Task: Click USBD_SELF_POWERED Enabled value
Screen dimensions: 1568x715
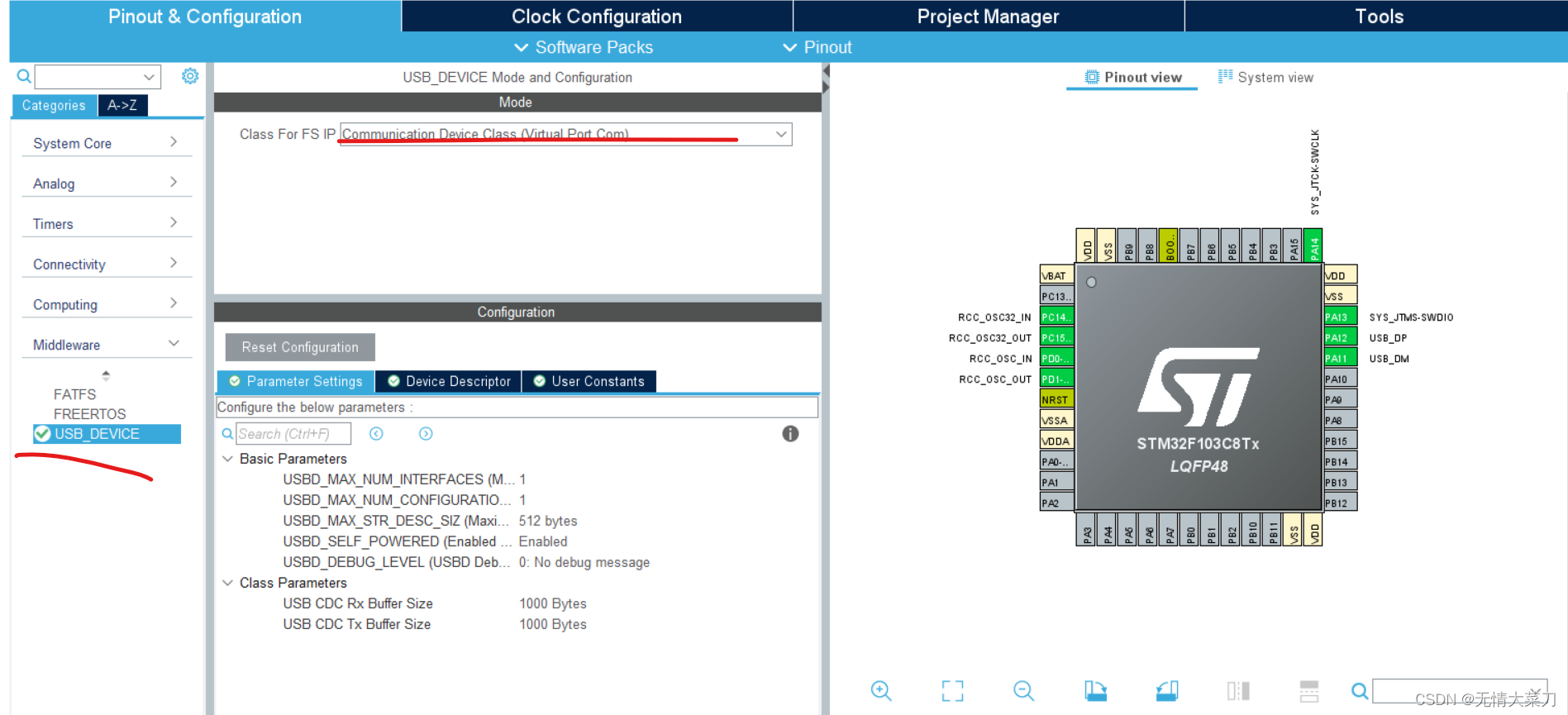Action: click(x=543, y=541)
